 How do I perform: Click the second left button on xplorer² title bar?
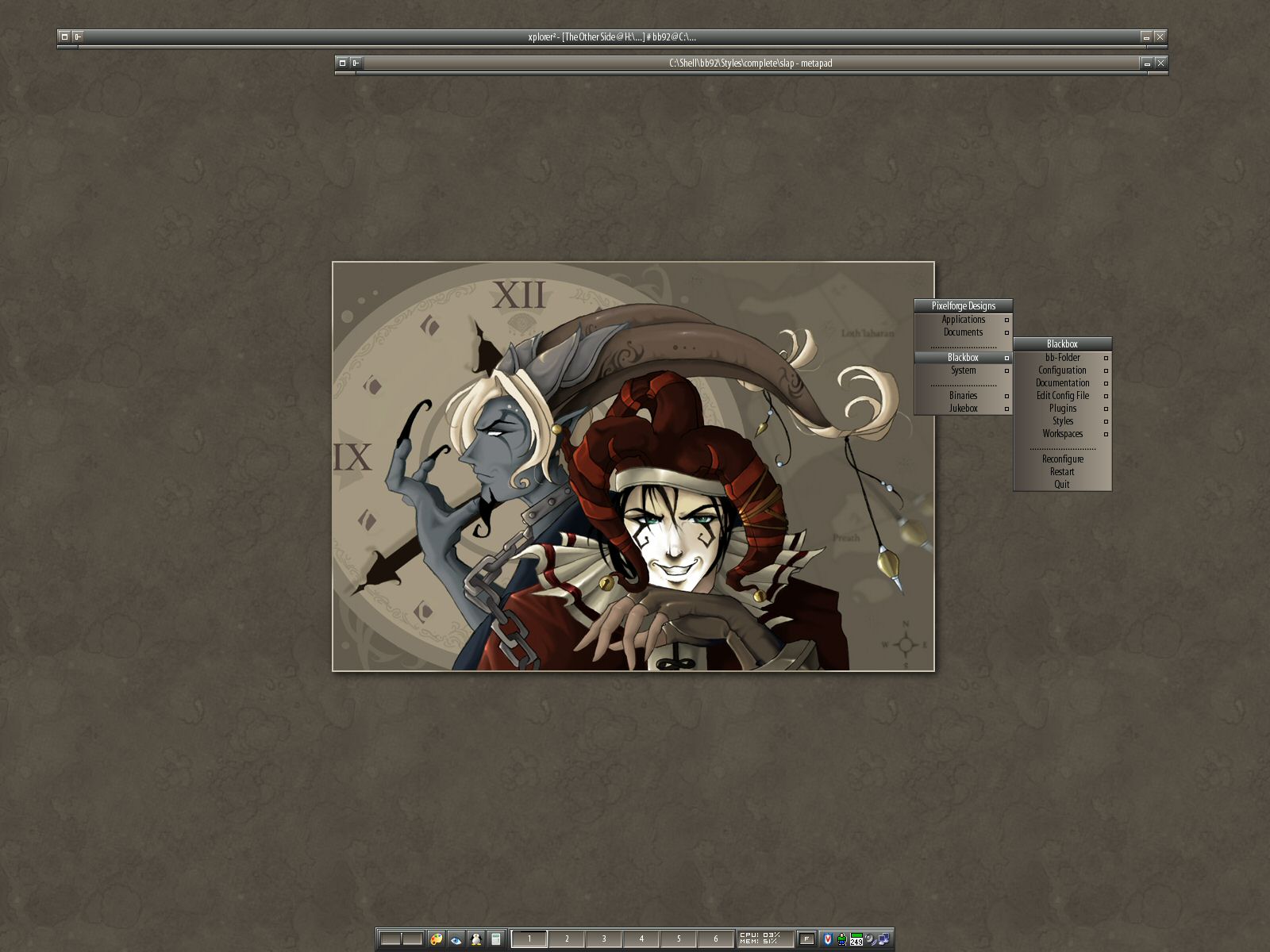[78, 36]
